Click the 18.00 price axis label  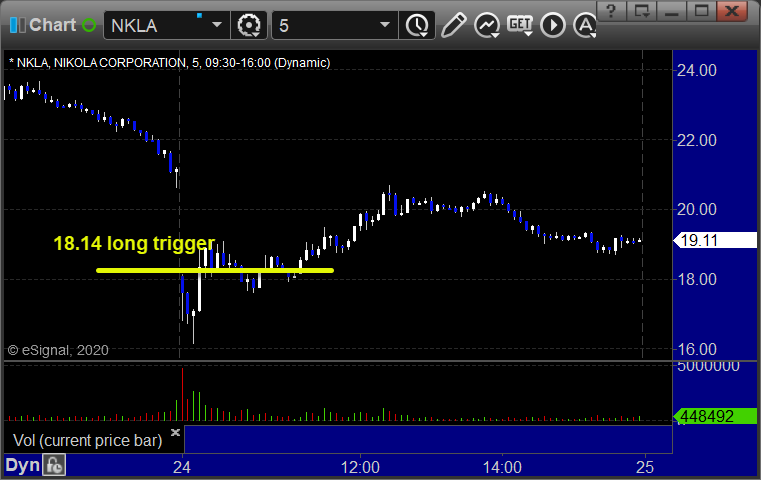pyautogui.click(x=696, y=280)
